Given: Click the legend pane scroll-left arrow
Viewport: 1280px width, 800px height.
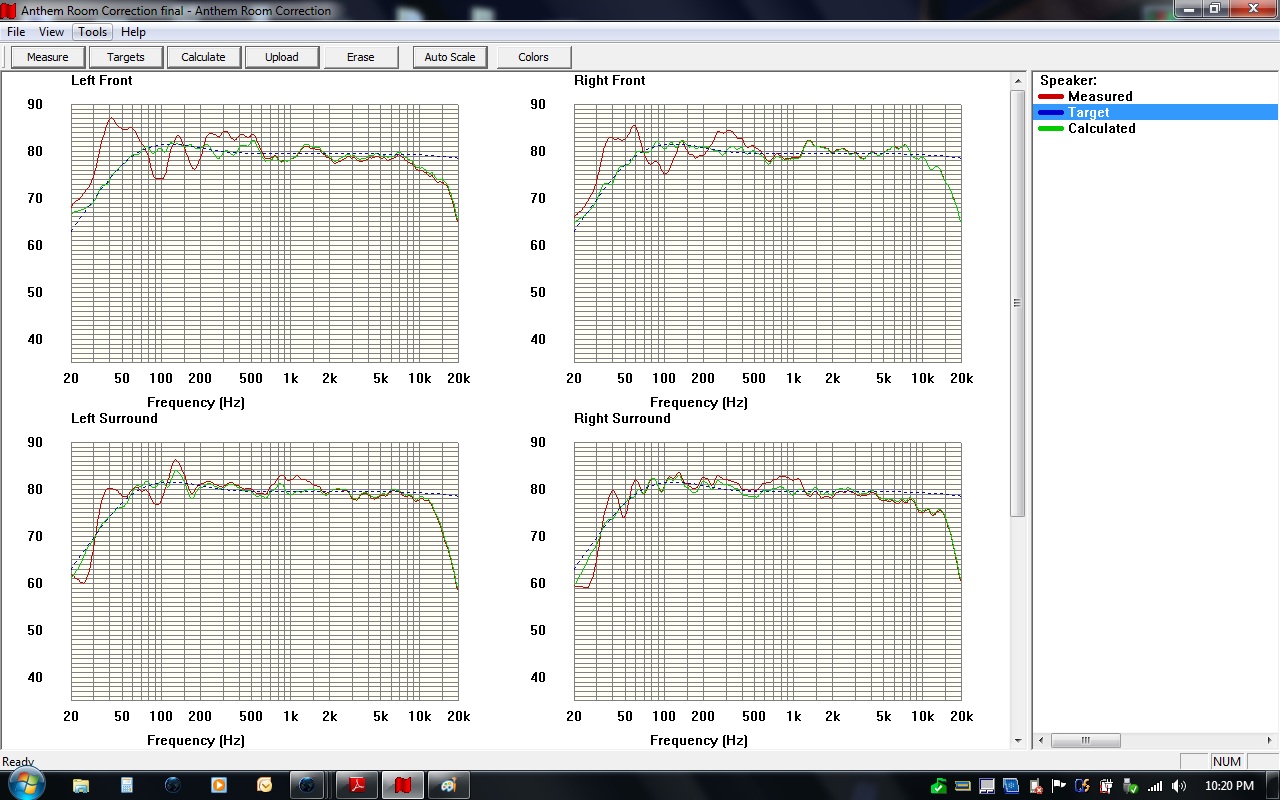Looking at the screenshot, I should pos(1042,741).
